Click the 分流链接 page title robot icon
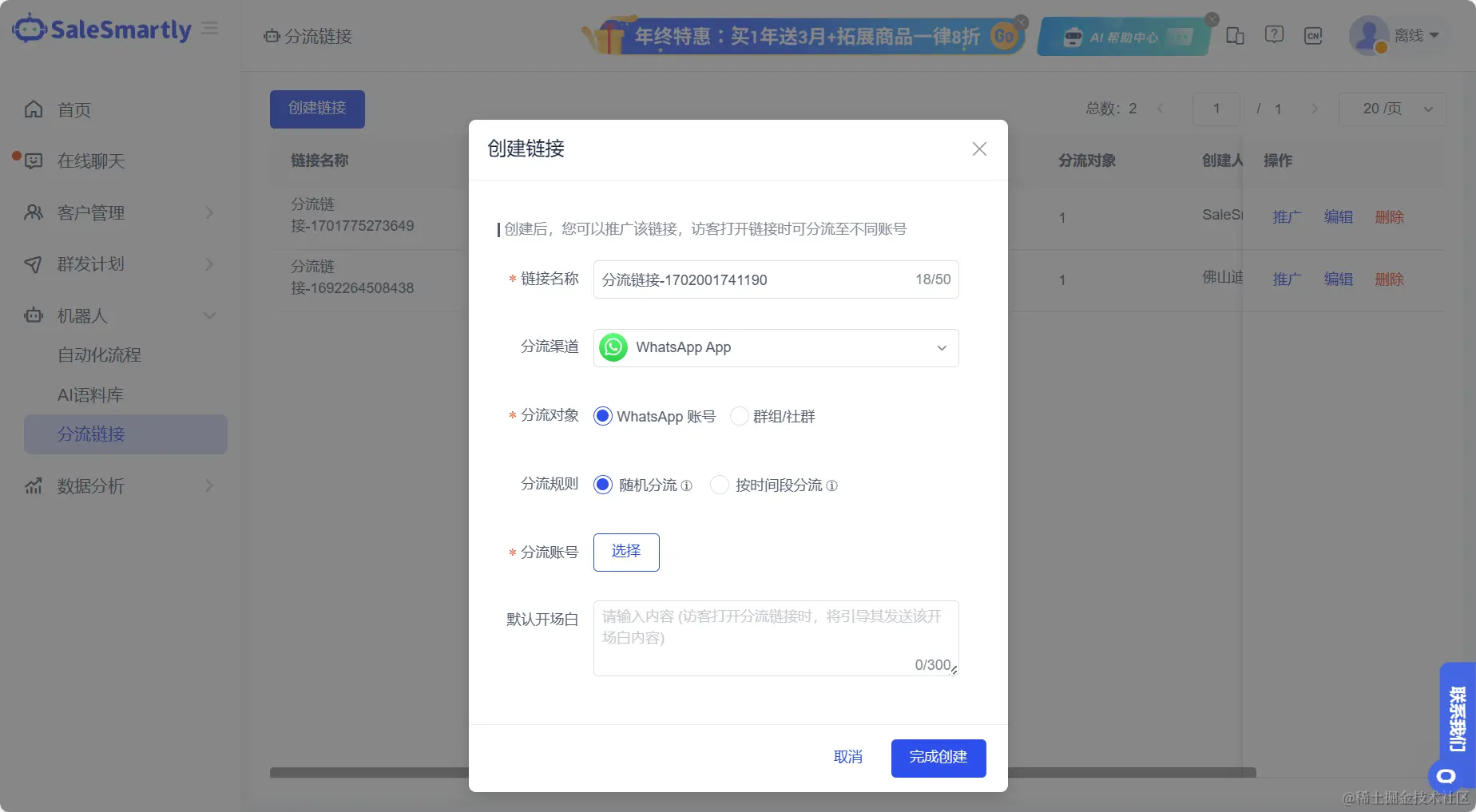 point(272,36)
